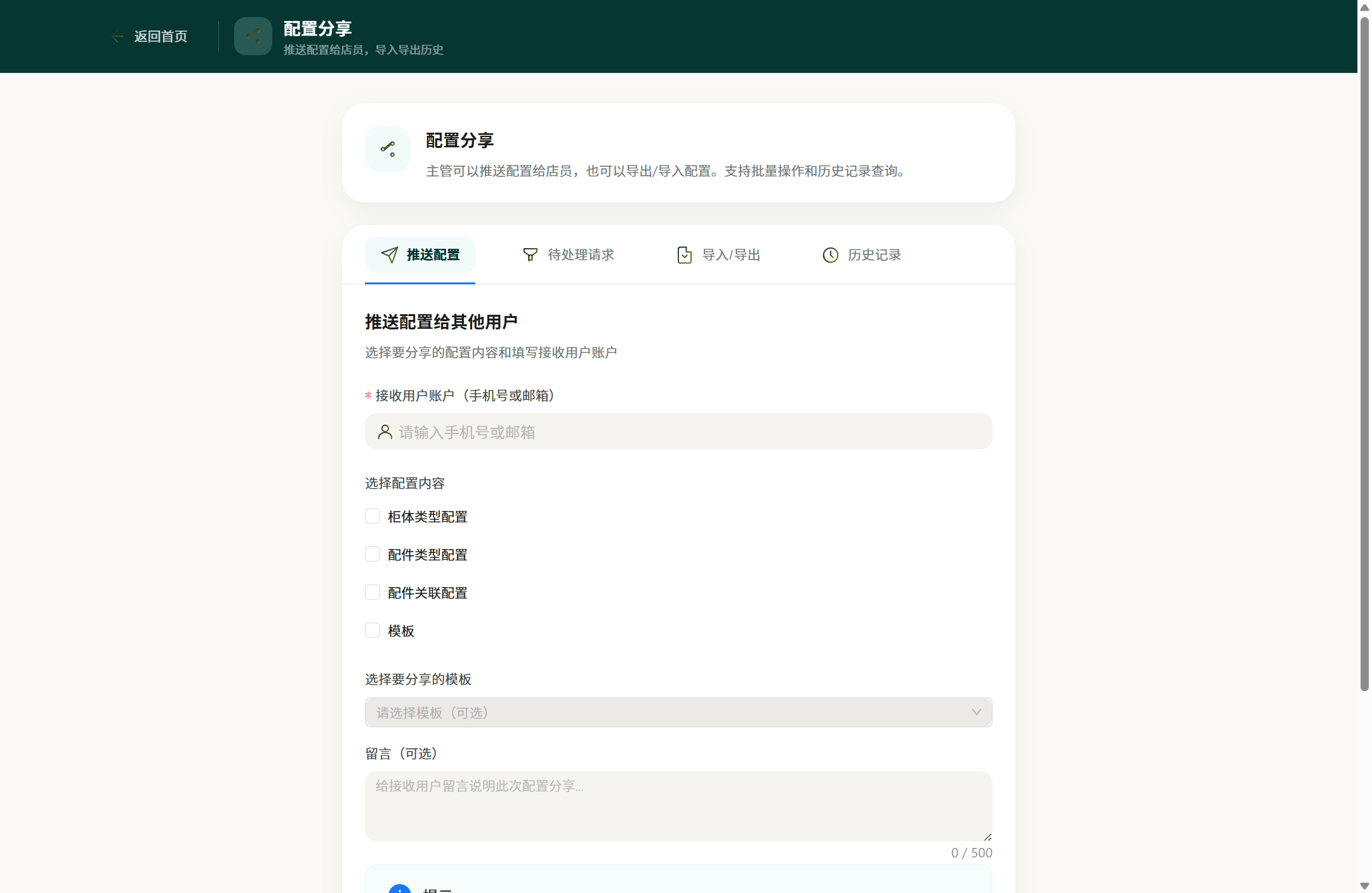Viewport: 1372px width, 893px height.
Task: Check the 柜体类型配置 checkbox
Action: tap(373, 517)
